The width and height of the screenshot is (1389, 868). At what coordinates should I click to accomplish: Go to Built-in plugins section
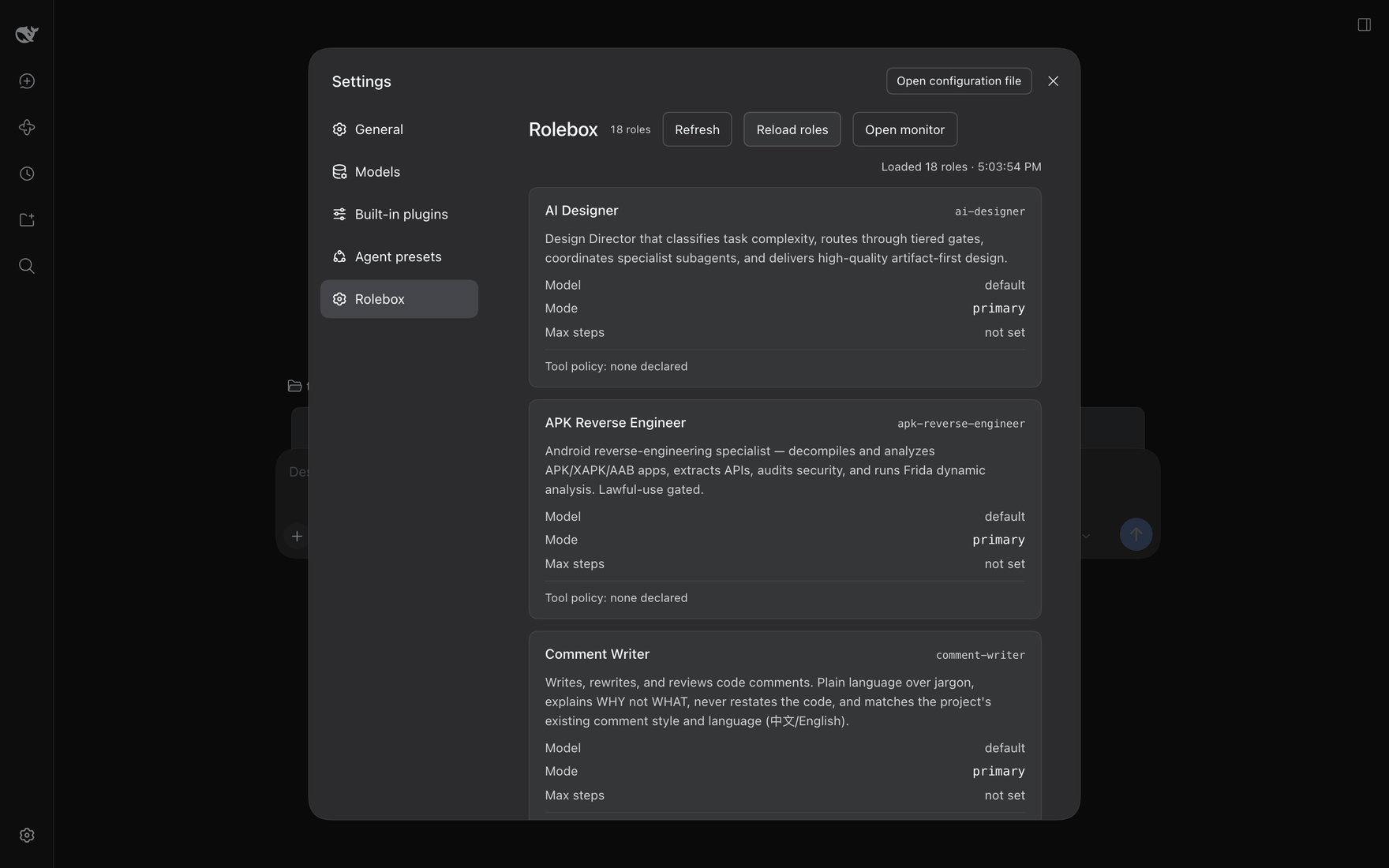tap(399, 215)
